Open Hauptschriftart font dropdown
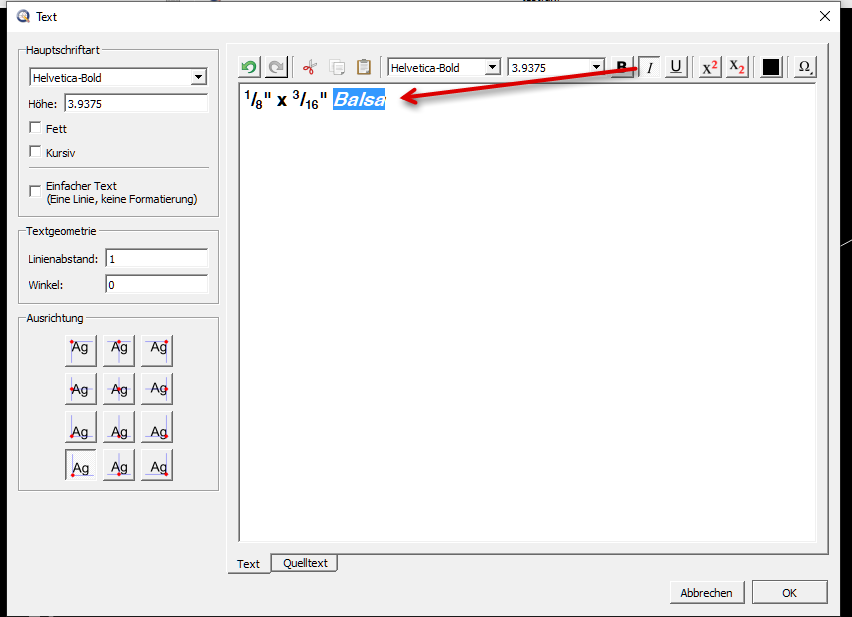The height and width of the screenshot is (617, 852). [x=198, y=77]
